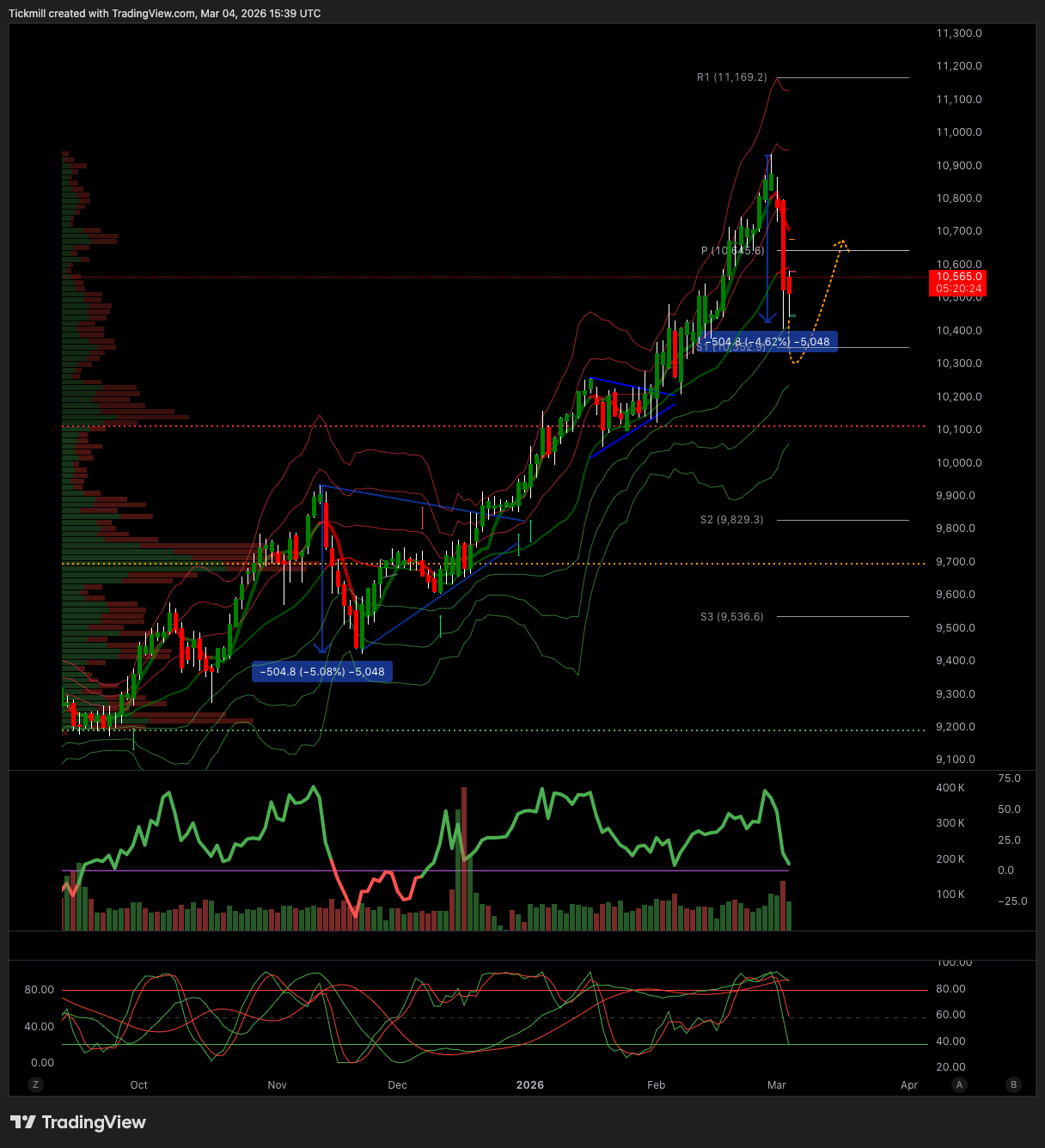Viewport: 1045px width, 1148px height.
Task: Click the 11,200.0 price axis label
Action: (x=959, y=66)
